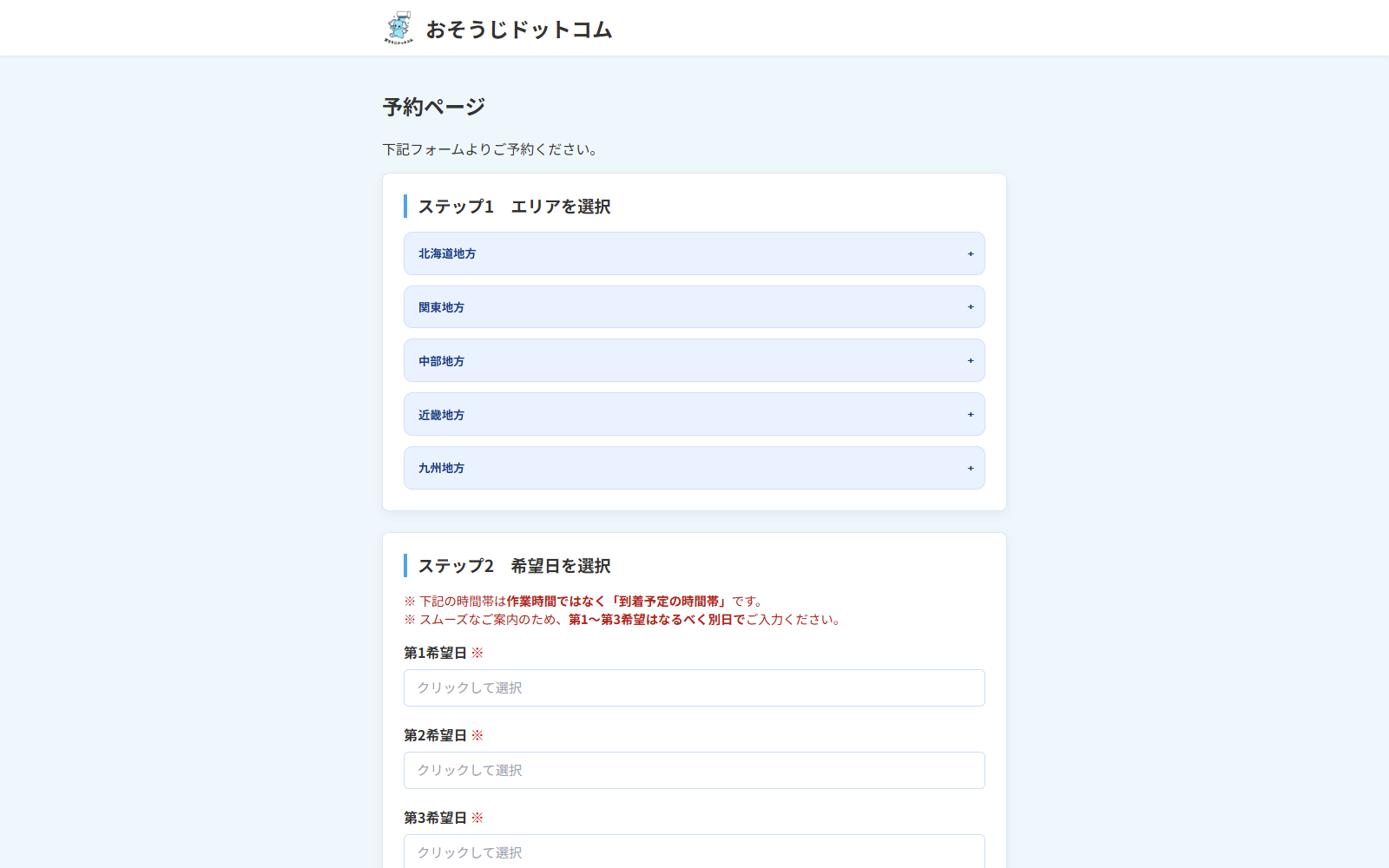
Task: Expand the 近畿地方 area section
Action: point(694,414)
